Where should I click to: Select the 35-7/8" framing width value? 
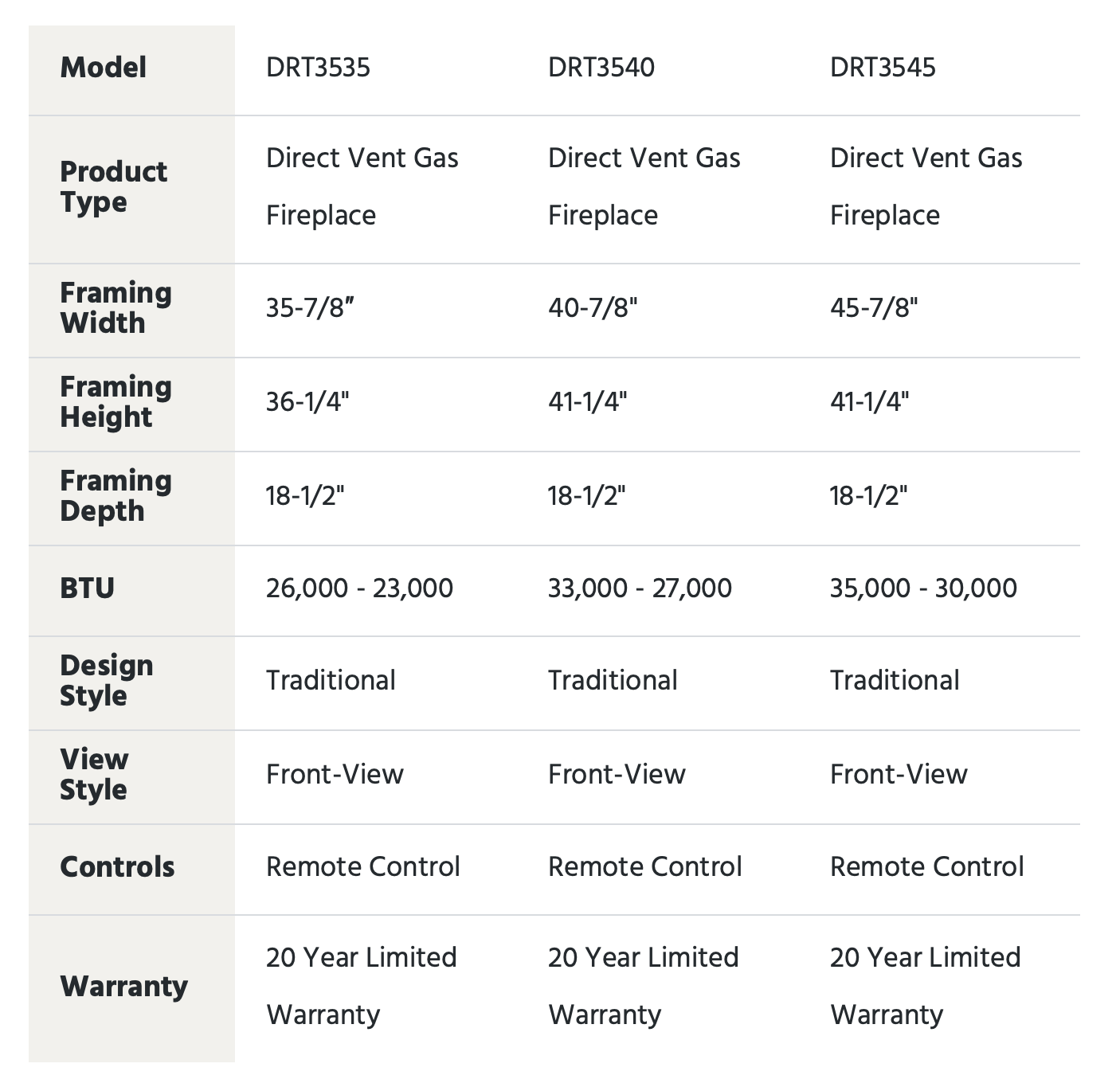(309, 308)
